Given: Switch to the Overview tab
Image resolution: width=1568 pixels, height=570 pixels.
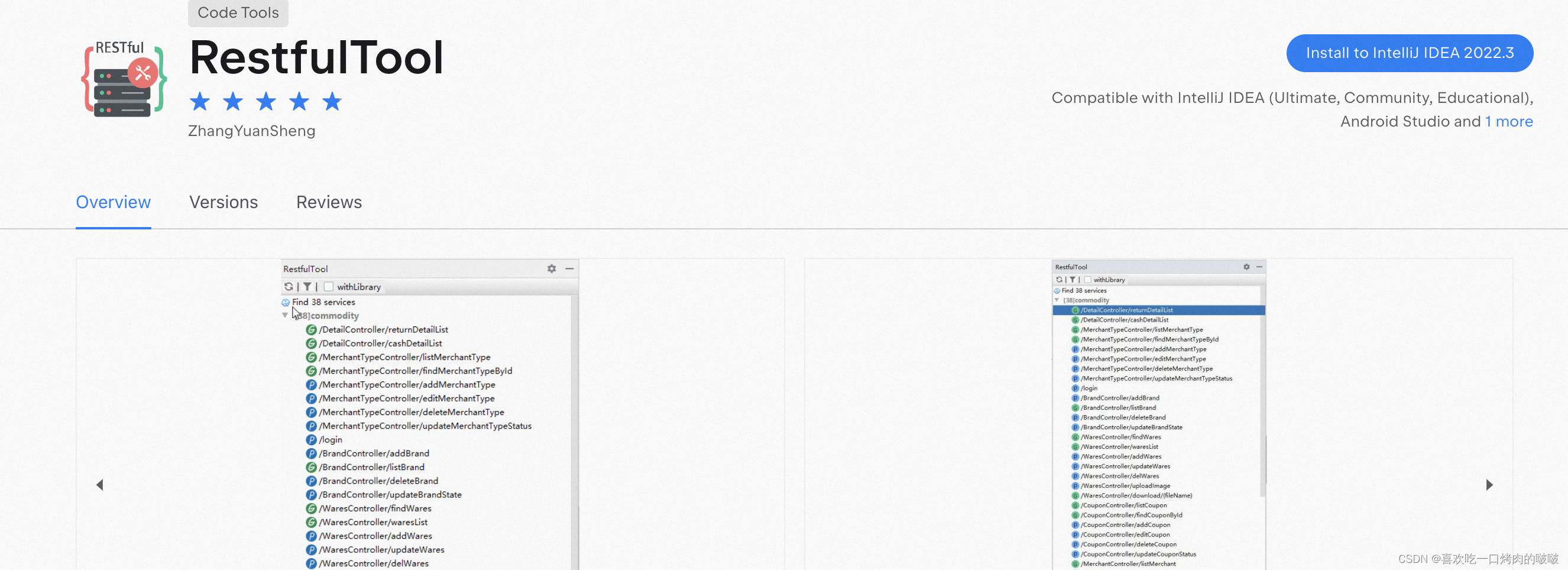Looking at the screenshot, I should click(x=113, y=202).
